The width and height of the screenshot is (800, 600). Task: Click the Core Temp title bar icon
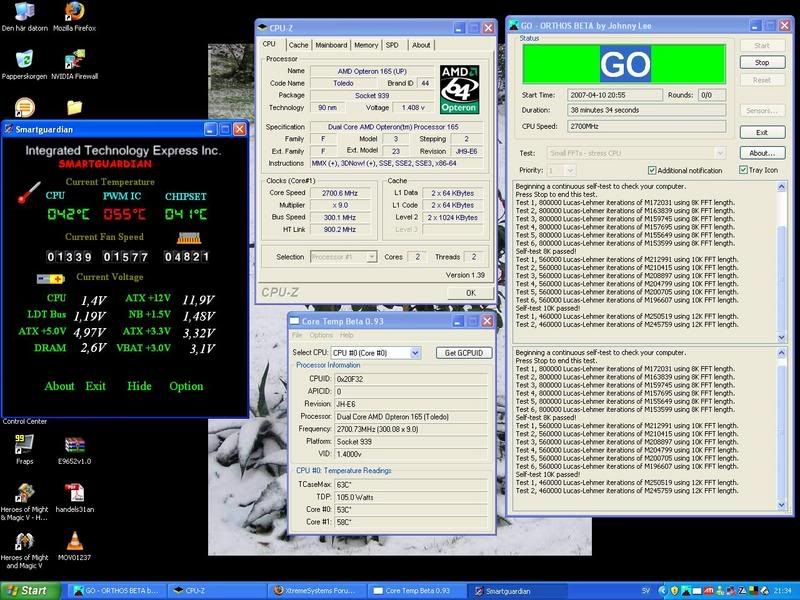(294, 321)
